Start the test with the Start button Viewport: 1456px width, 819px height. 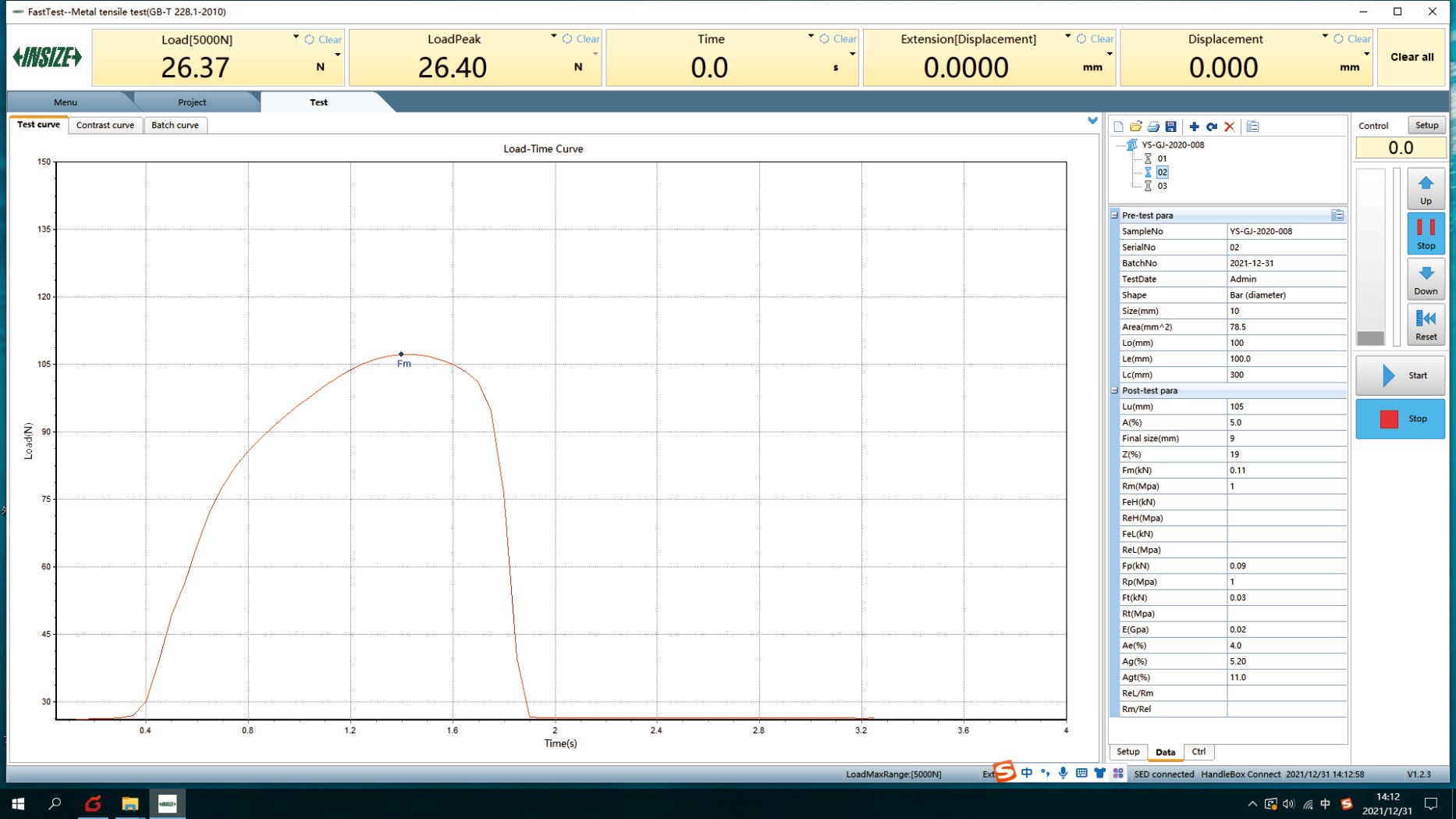pos(1401,376)
